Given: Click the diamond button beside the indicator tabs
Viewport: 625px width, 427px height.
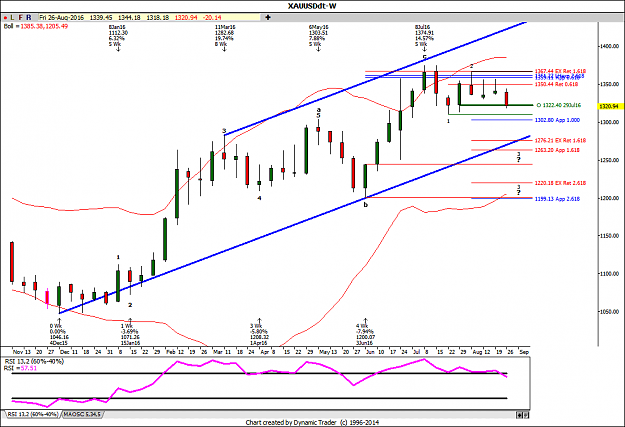Looking at the screenshot, I should 520,415.
